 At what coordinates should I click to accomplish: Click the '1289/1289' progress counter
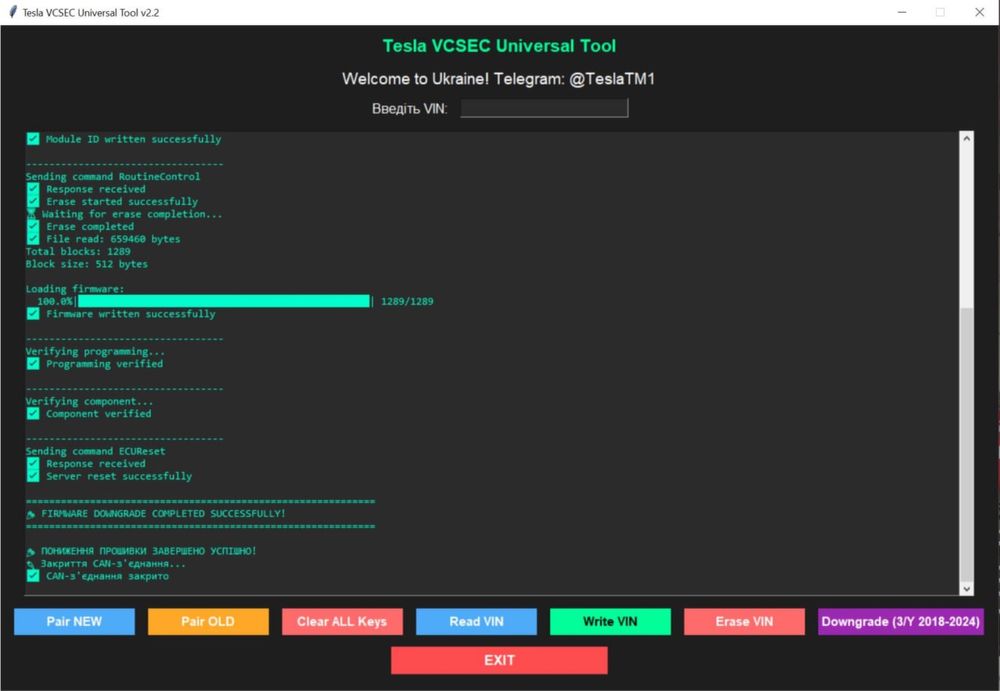coord(407,301)
